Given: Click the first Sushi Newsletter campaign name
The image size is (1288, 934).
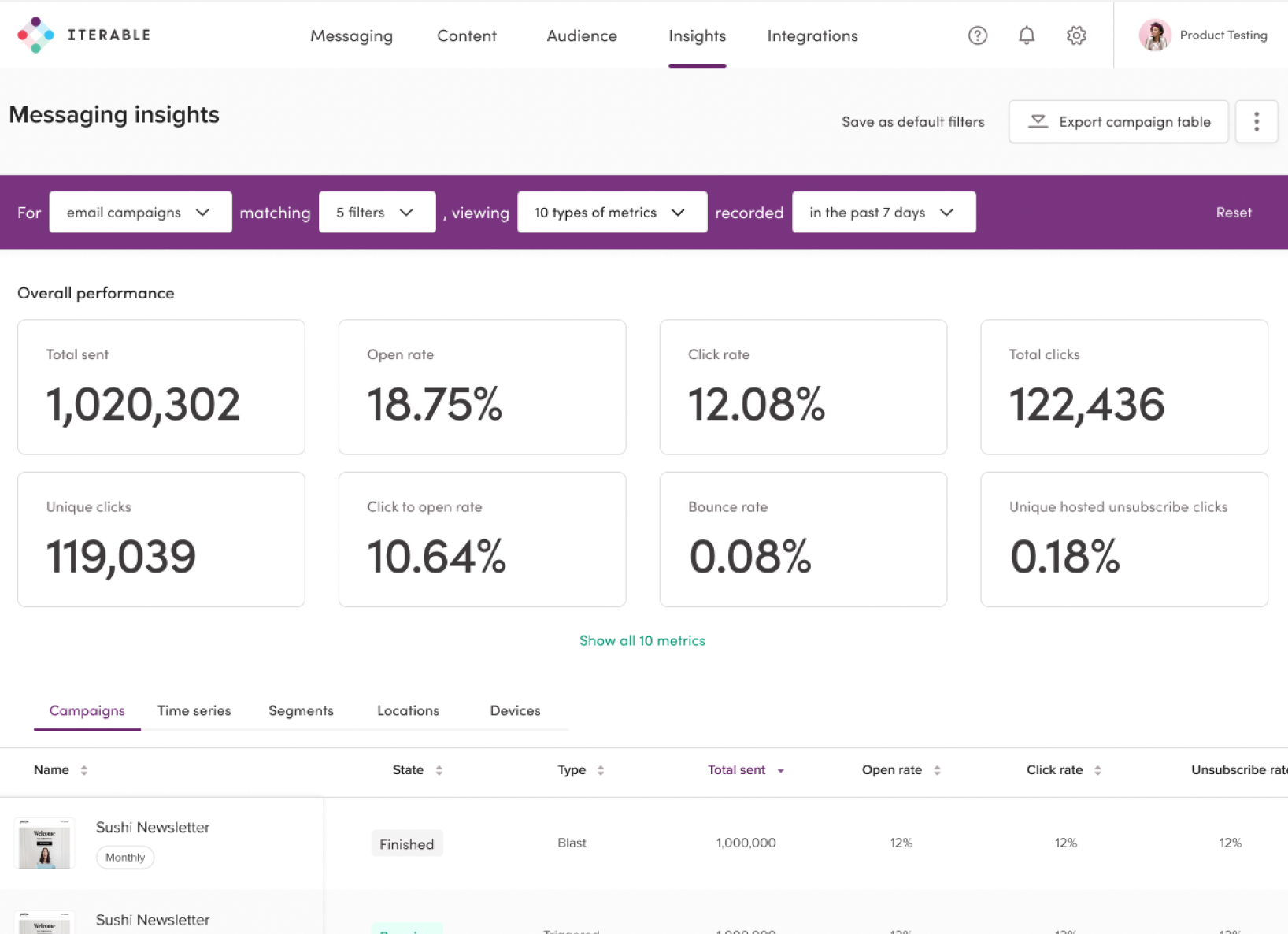Looking at the screenshot, I should 153,827.
